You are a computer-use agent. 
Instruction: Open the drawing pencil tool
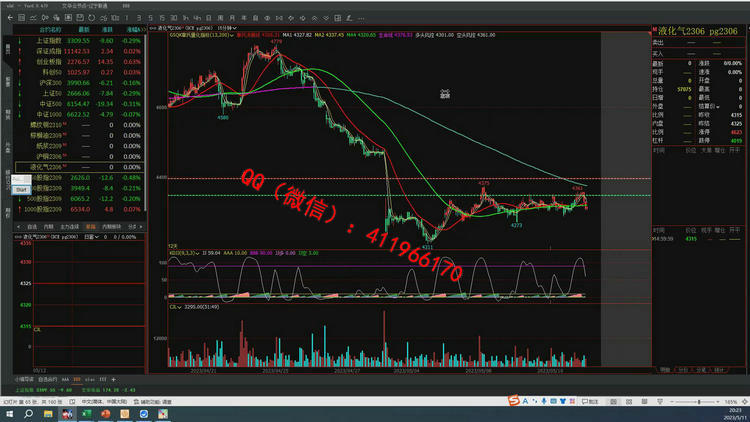coord(349,18)
